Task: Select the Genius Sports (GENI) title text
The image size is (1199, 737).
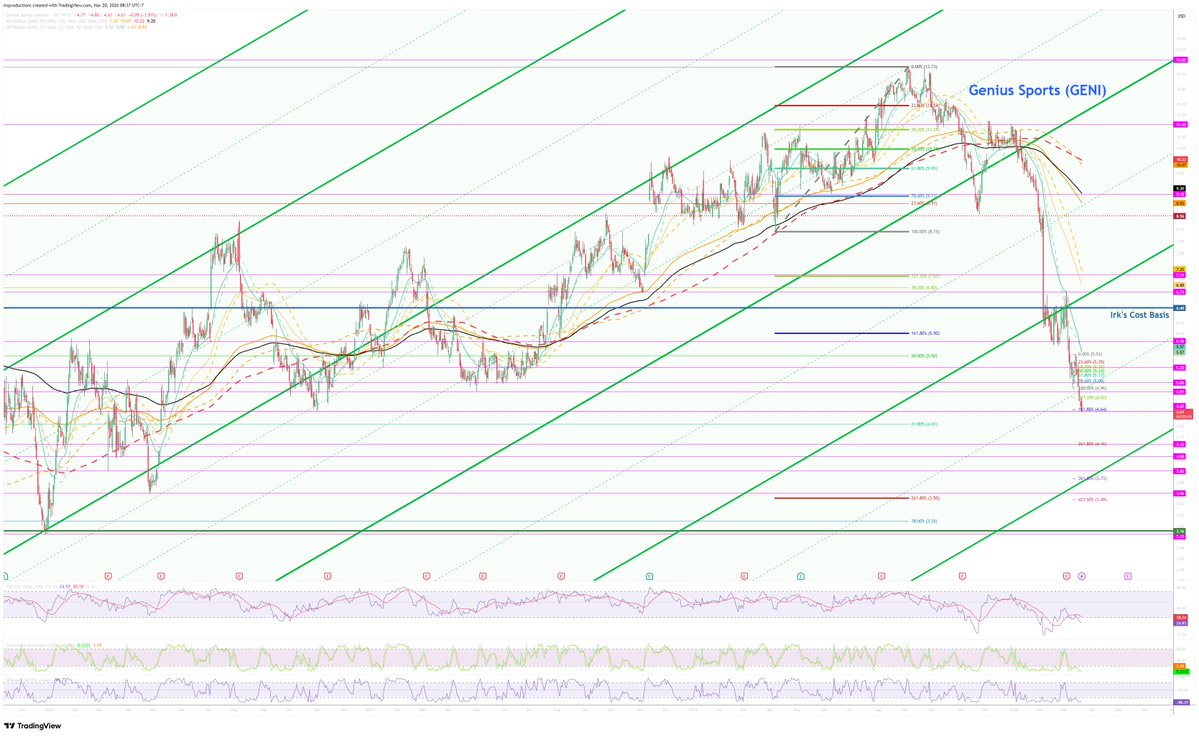Action: (x=1037, y=90)
